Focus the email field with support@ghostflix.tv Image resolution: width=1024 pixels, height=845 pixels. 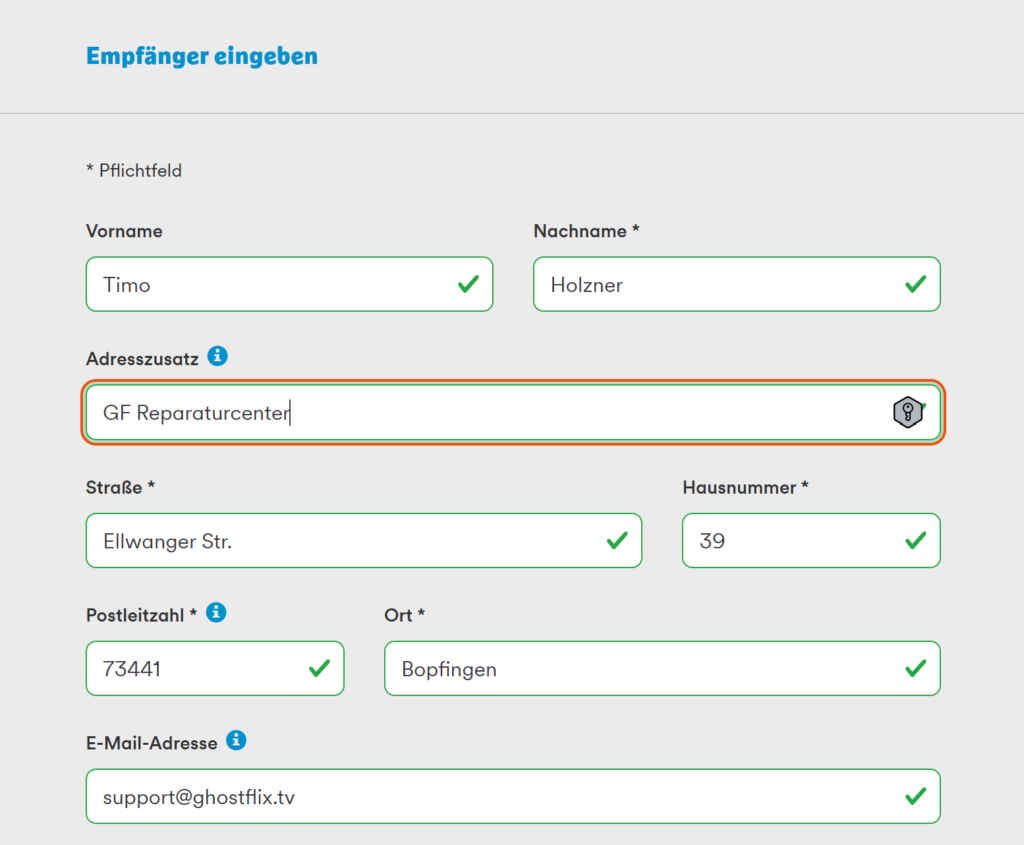490,797
